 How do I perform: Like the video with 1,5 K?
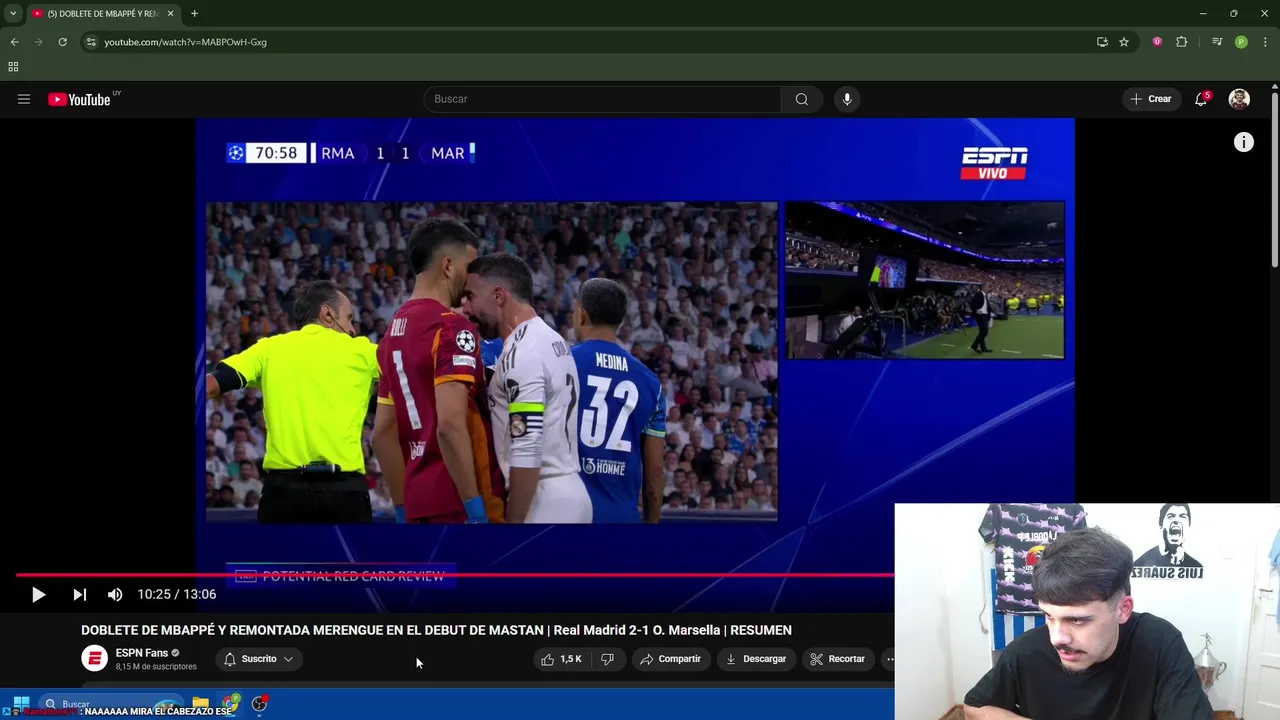pos(562,659)
